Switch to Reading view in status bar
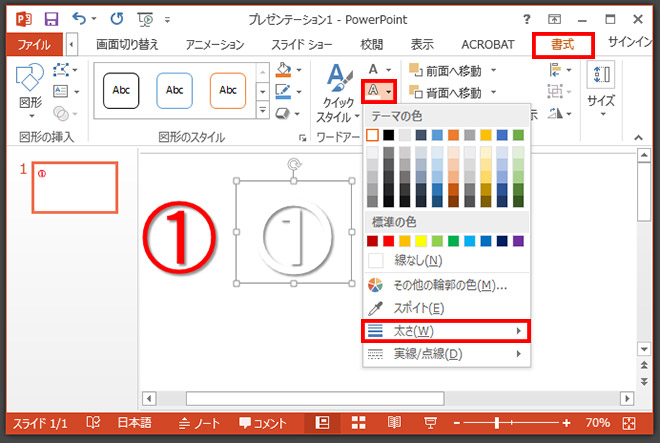 pos(394,423)
